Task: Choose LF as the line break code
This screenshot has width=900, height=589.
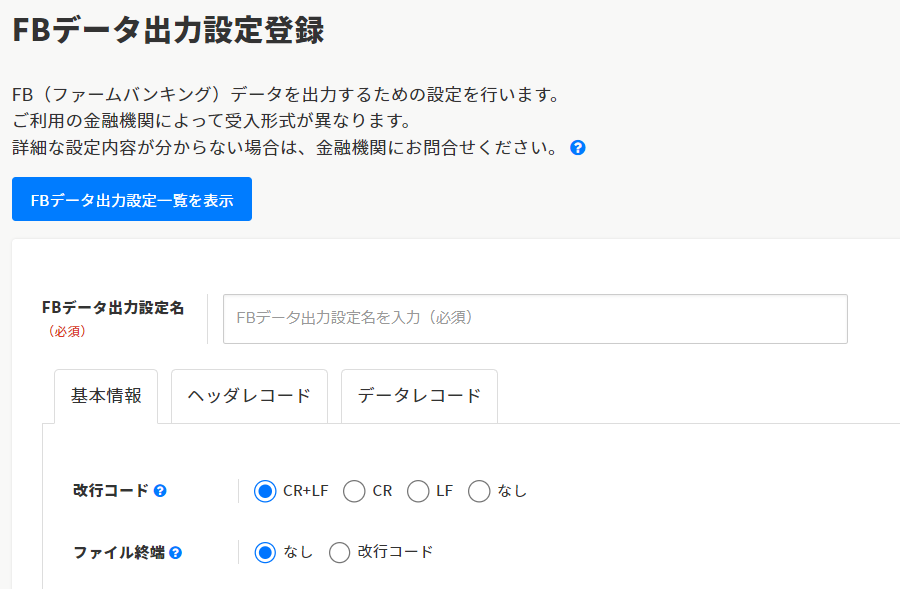Action: click(418, 491)
